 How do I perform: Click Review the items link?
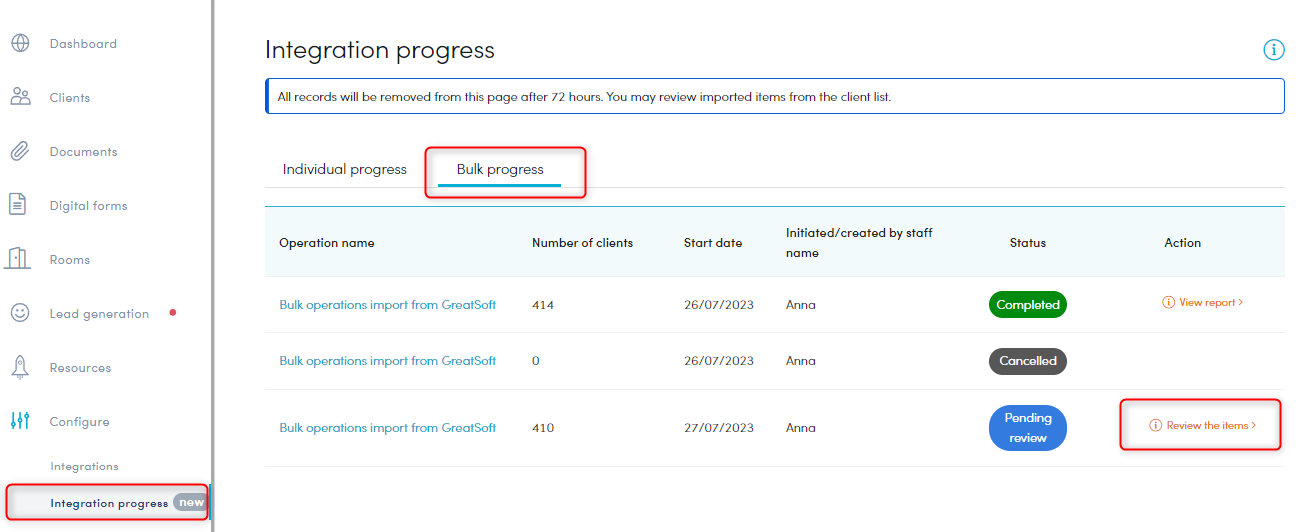pyautogui.click(x=1203, y=425)
